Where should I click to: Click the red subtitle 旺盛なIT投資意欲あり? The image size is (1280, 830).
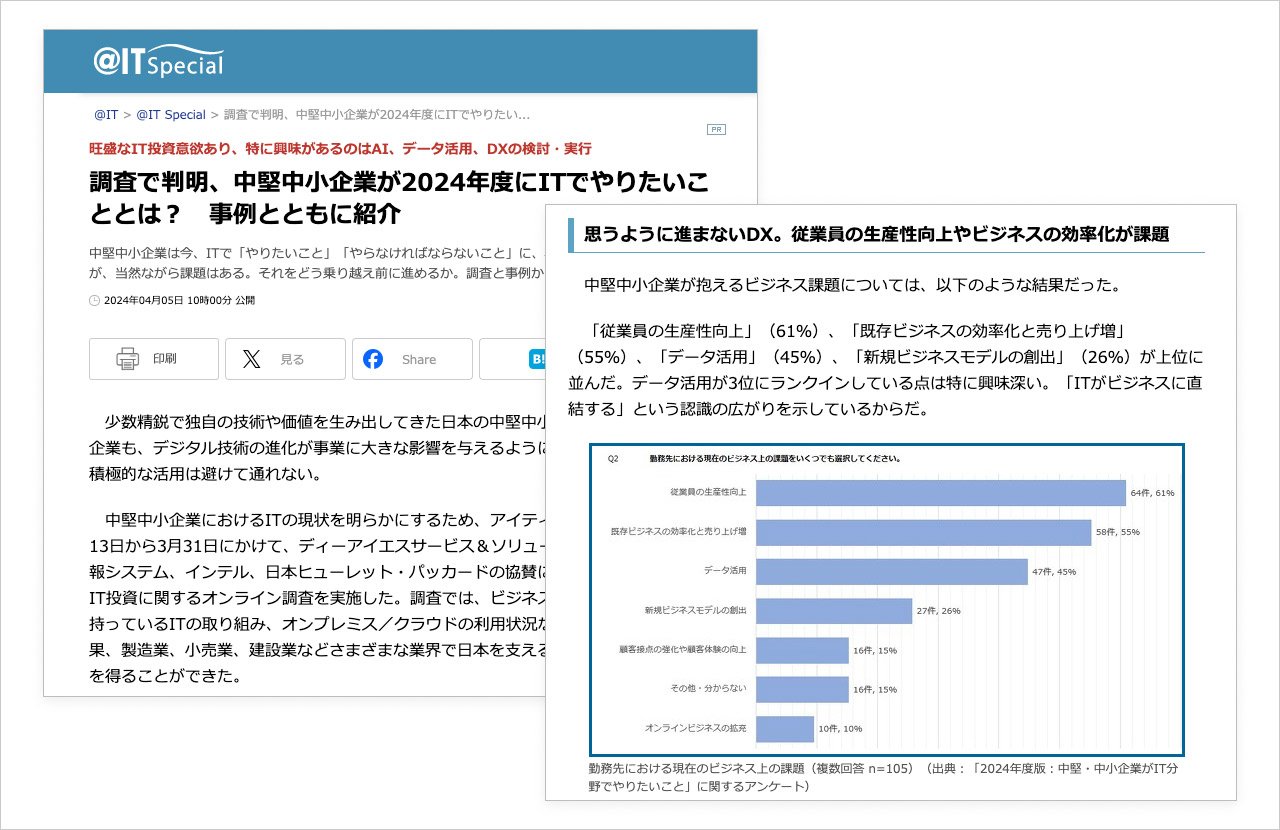click(x=340, y=148)
